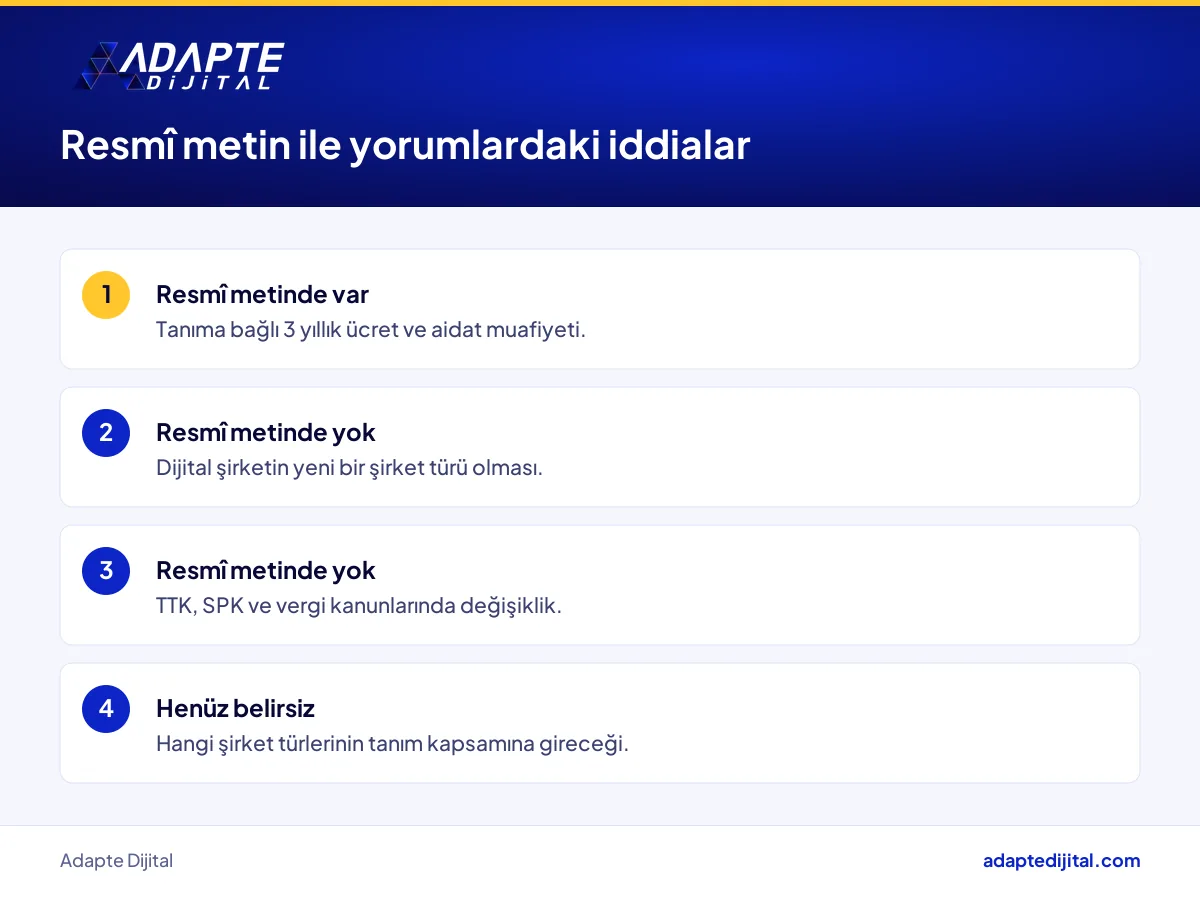Click footer text 'Adapte Dijital'
The width and height of the screenshot is (1200, 911).
[x=116, y=861]
